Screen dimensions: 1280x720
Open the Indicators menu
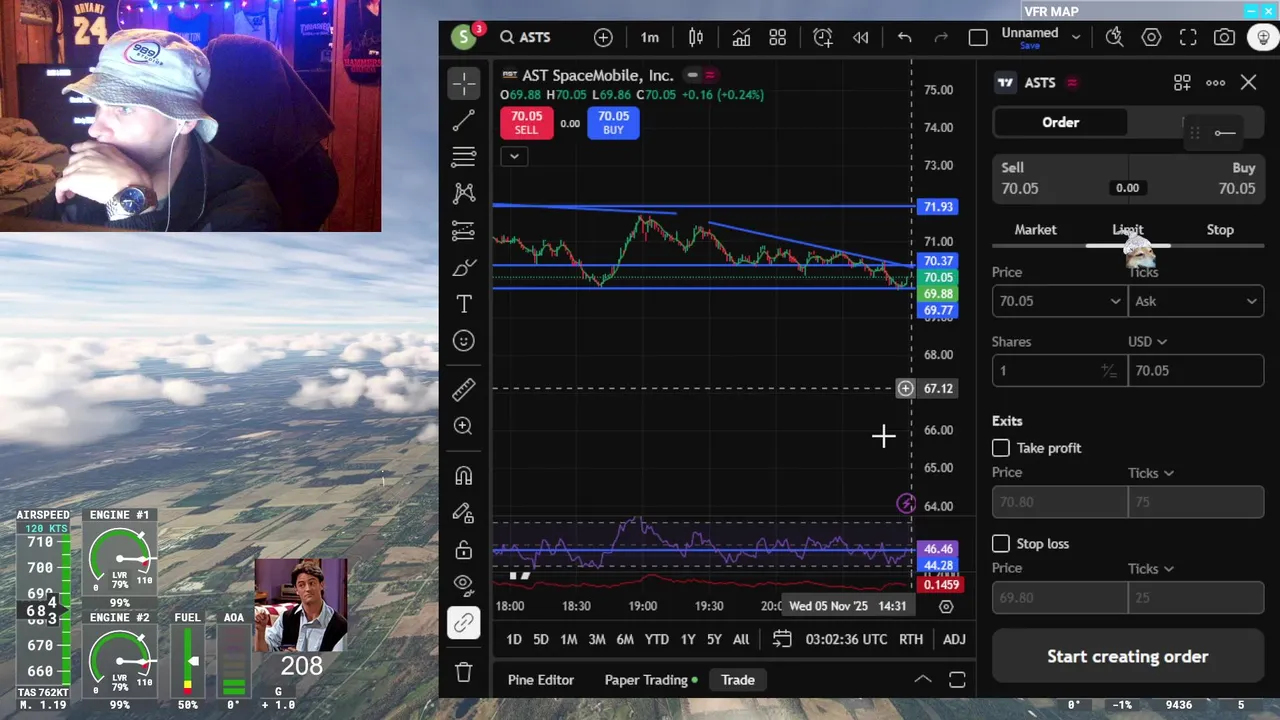point(741,37)
